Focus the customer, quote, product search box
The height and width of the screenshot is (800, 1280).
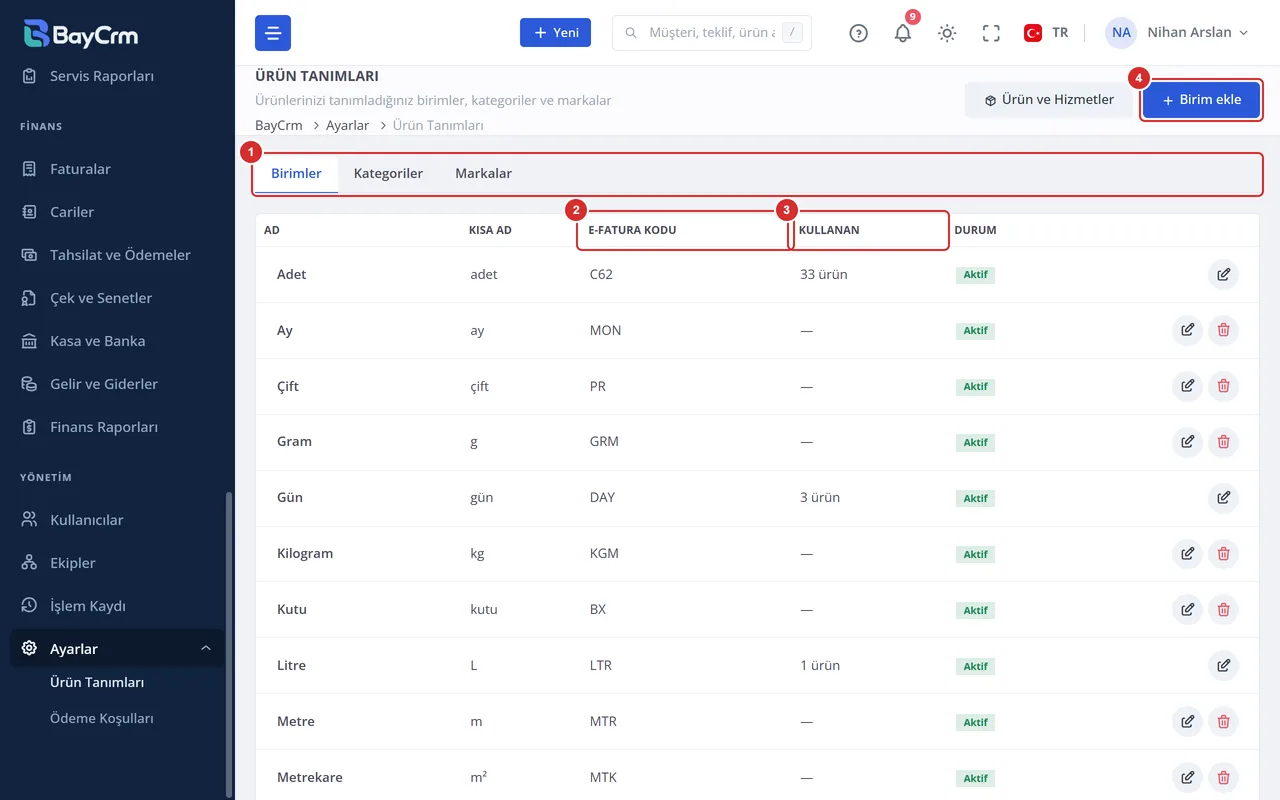[712, 33]
